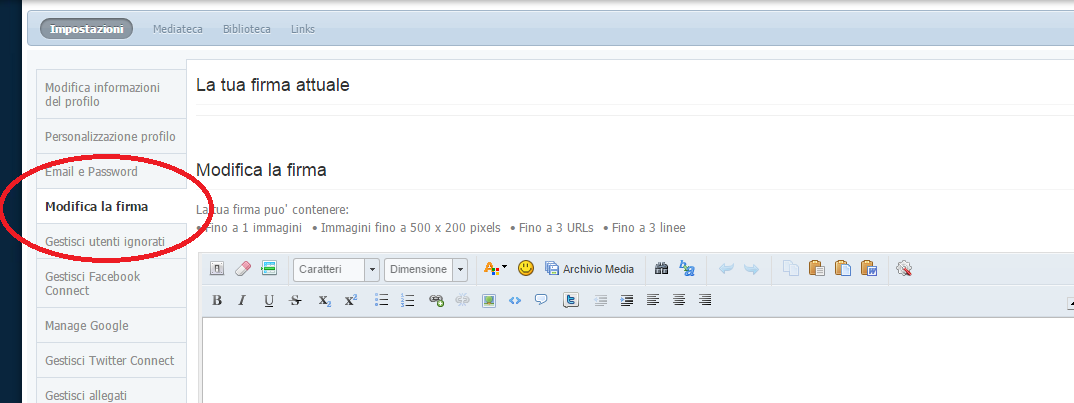Open Gestisci Facebook Connect
Viewport: 1074px width, 403px height.
[x=112, y=283]
